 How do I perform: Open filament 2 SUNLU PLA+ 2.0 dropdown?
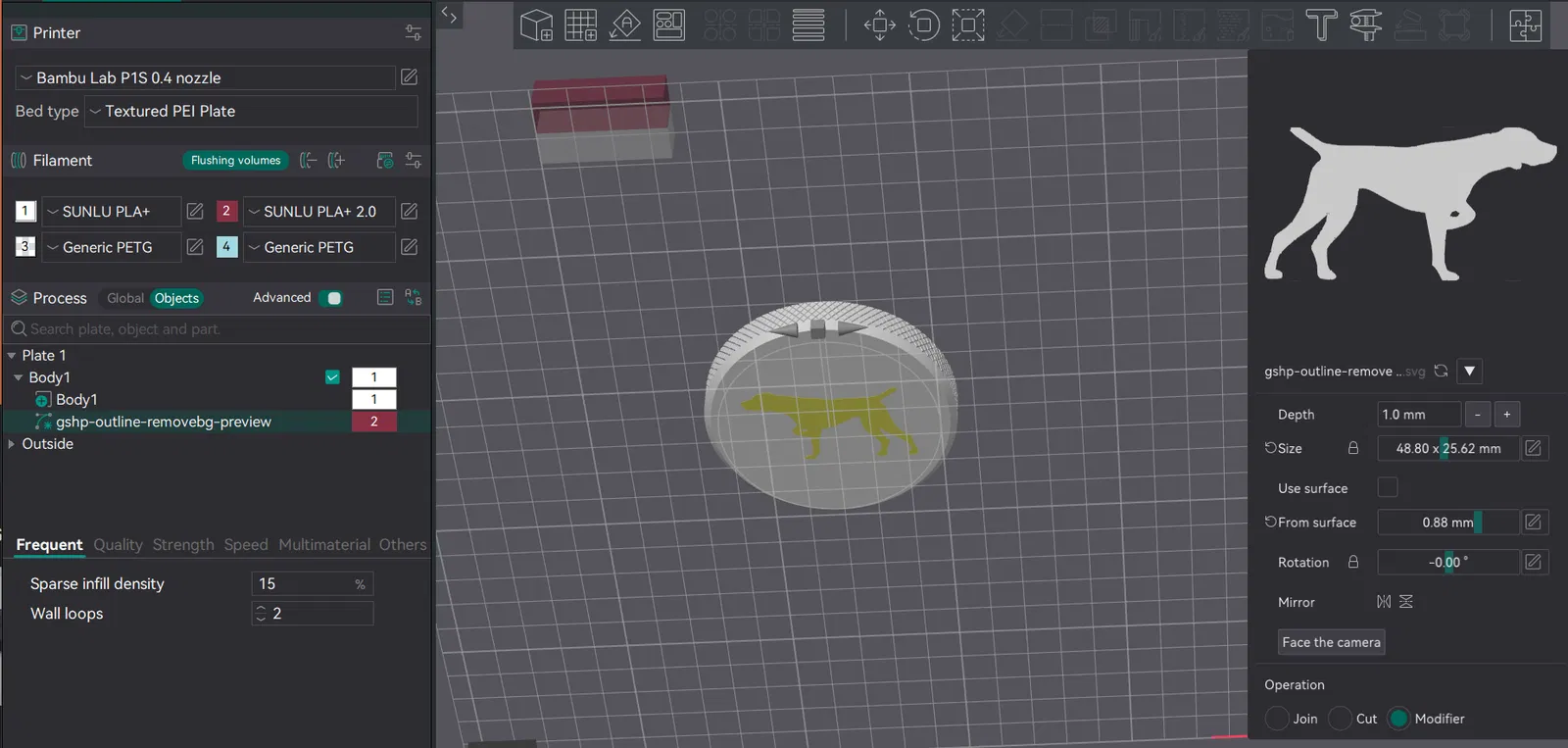(x=318, y=211)
